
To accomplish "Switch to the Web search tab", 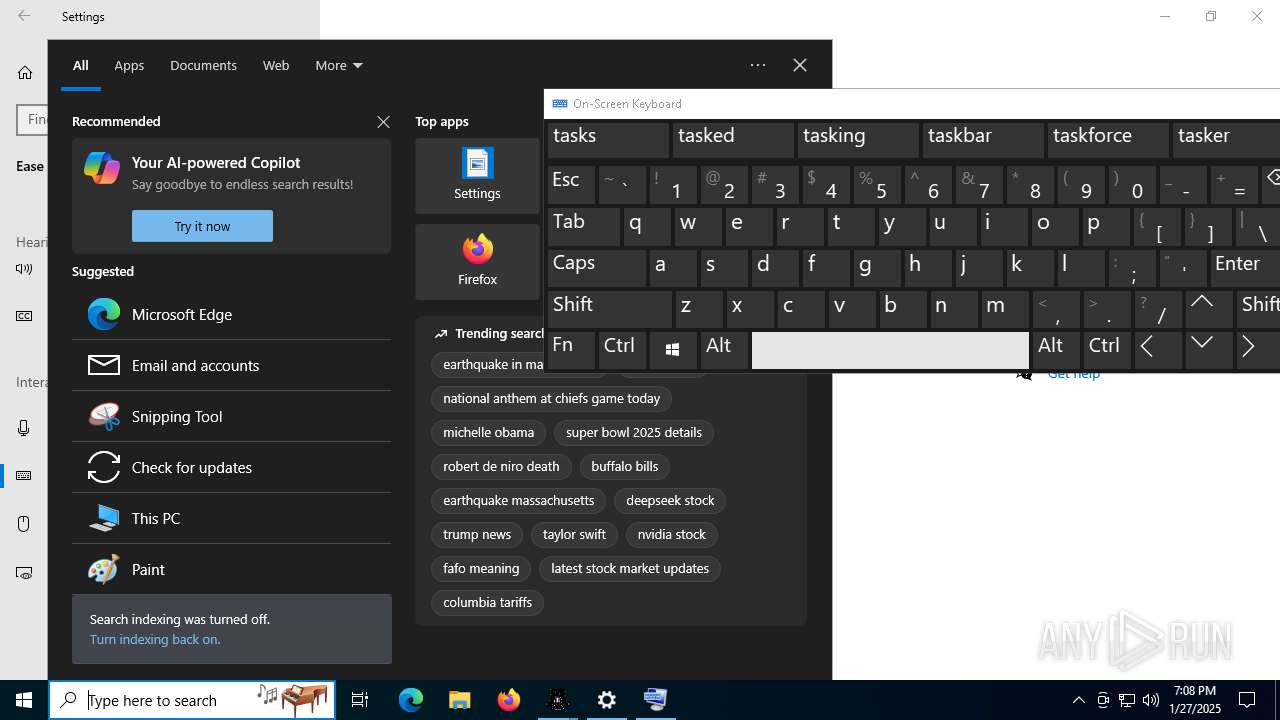I will coord(276,65).
